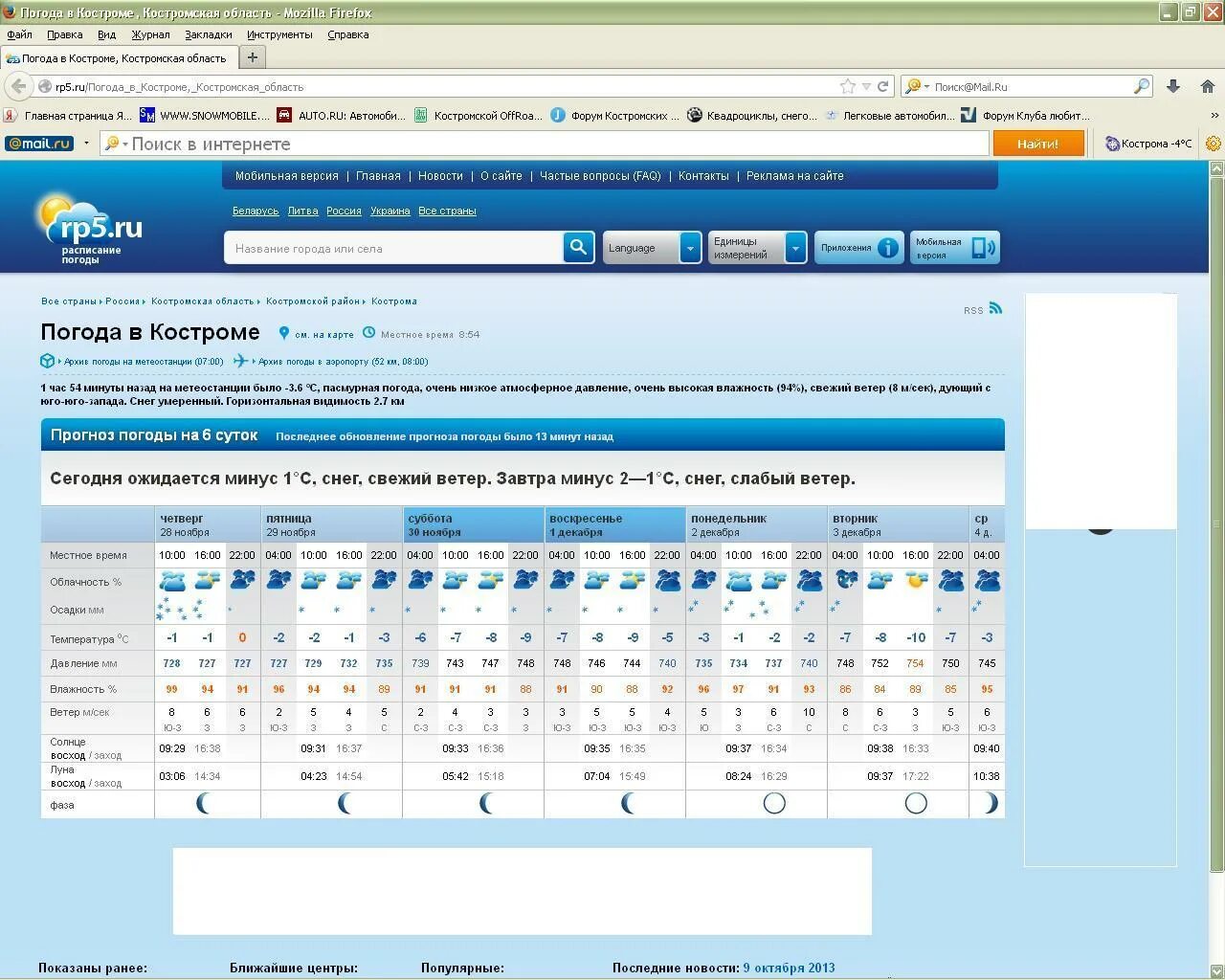Image resolution: width=1225 pixels, height=980 pixels.
Task: Click the 'воскресенье 1 декабря' column header
Action: [x=614, y=525]
